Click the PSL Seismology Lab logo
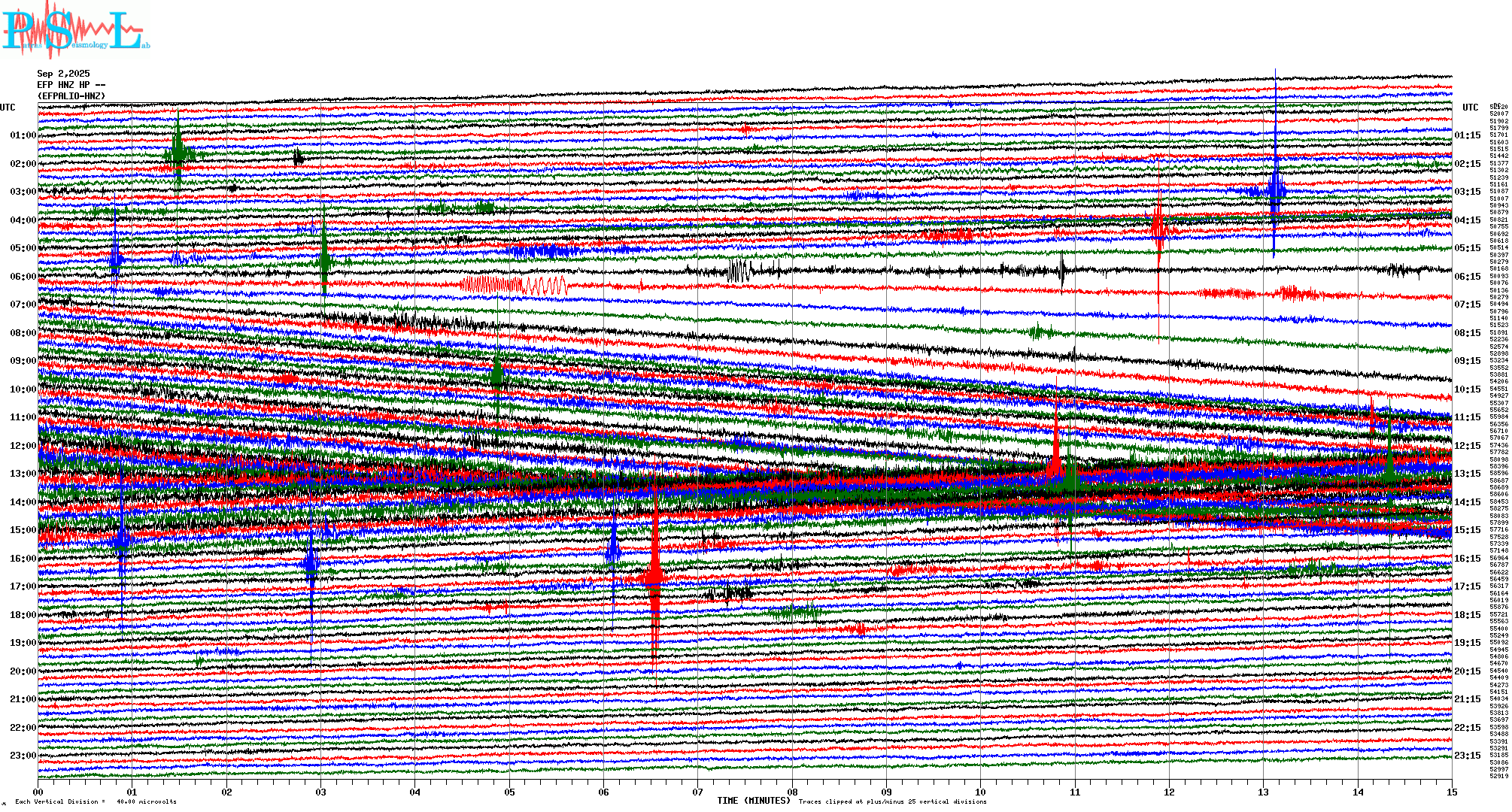 (x=75, y=30)
